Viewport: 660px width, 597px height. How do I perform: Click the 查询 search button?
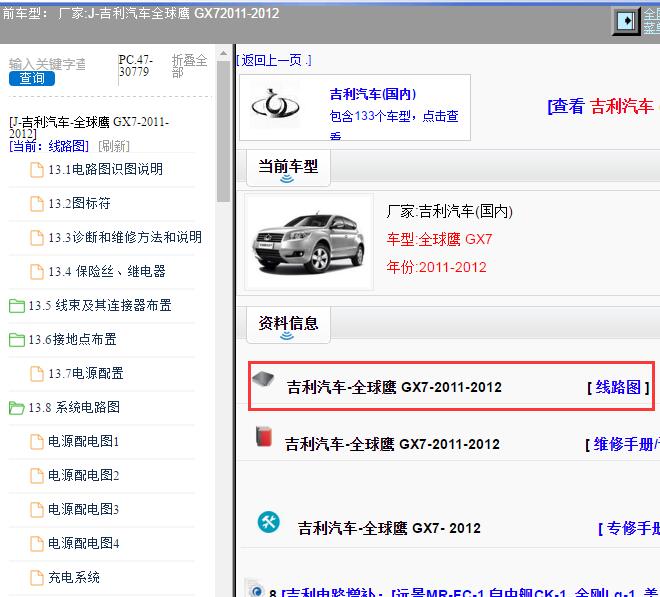click(32, 78)
